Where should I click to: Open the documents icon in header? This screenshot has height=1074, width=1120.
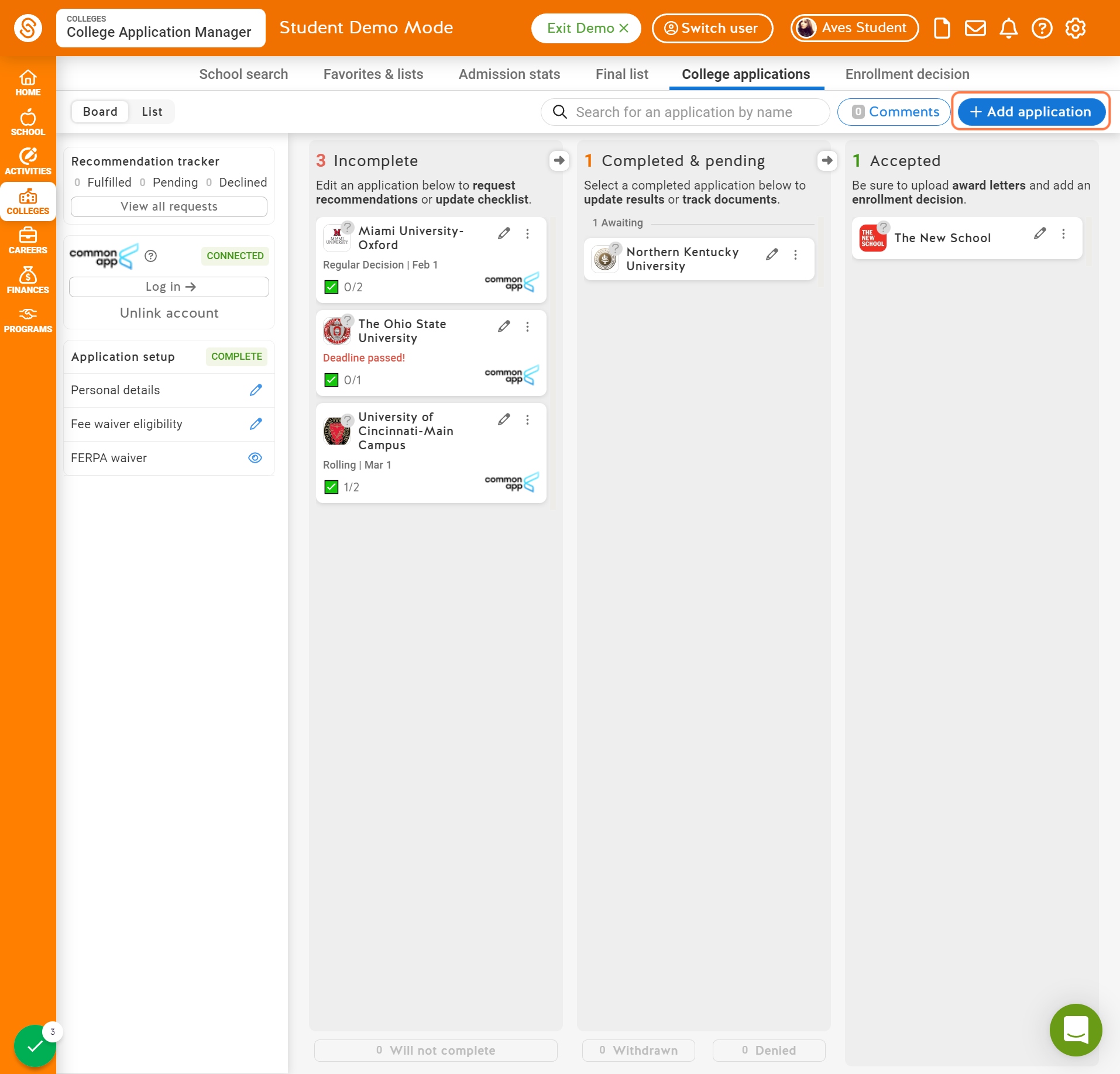pyautogui.click(x=942, y=28)
